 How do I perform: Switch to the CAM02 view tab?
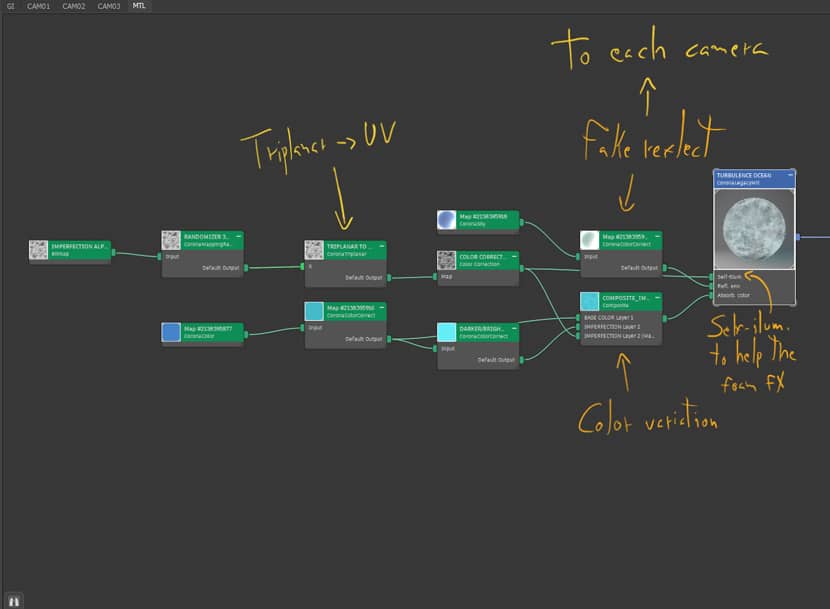(73, 6)
